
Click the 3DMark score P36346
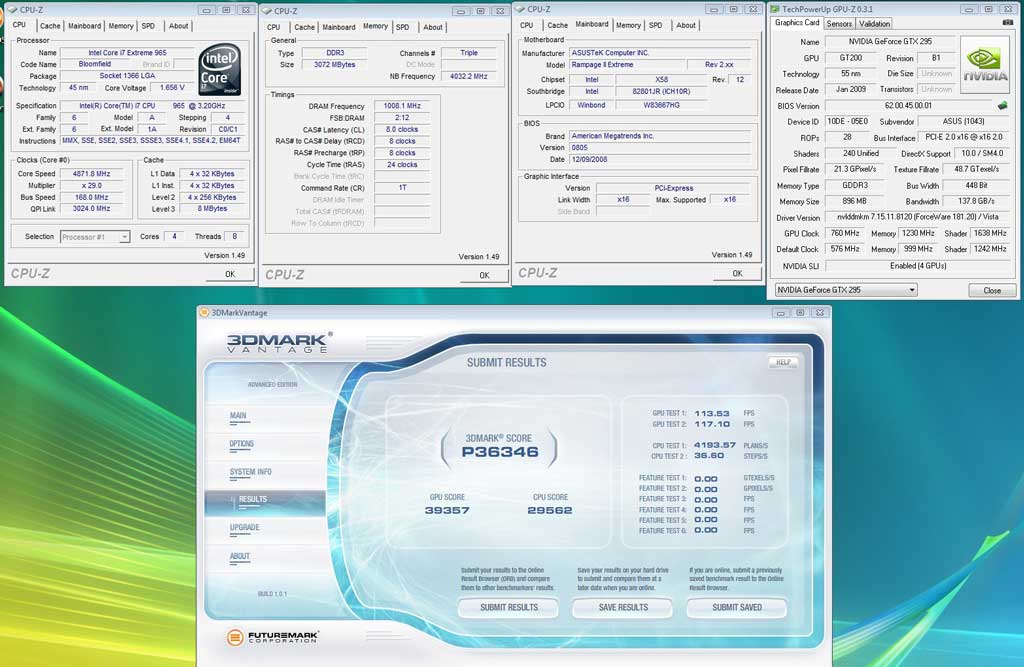tap(500, 451)
